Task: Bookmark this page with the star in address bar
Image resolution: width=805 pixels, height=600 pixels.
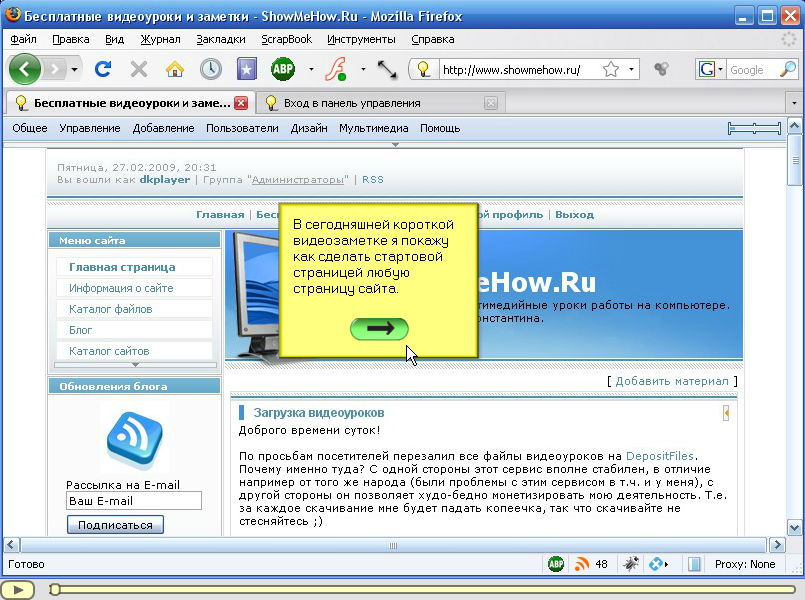Action: click(610, 69)
